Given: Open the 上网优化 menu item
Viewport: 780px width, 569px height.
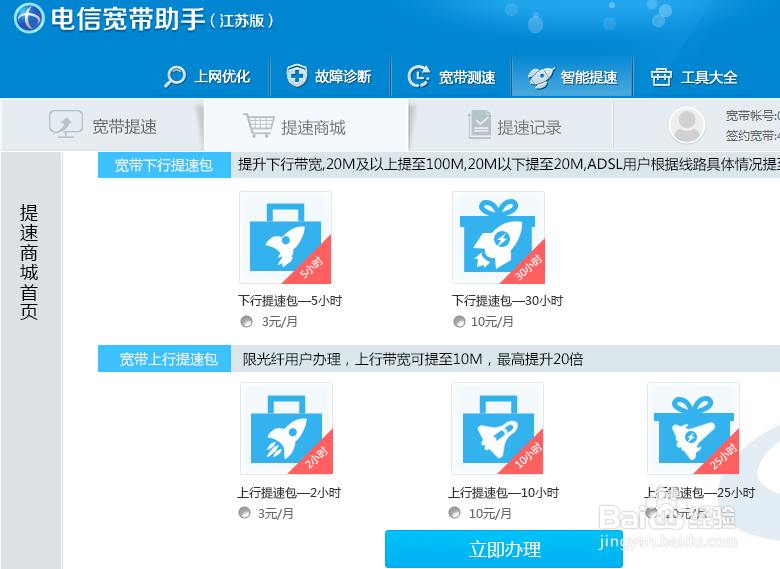Looking at the screenshot, I should [x=207, y=77].
